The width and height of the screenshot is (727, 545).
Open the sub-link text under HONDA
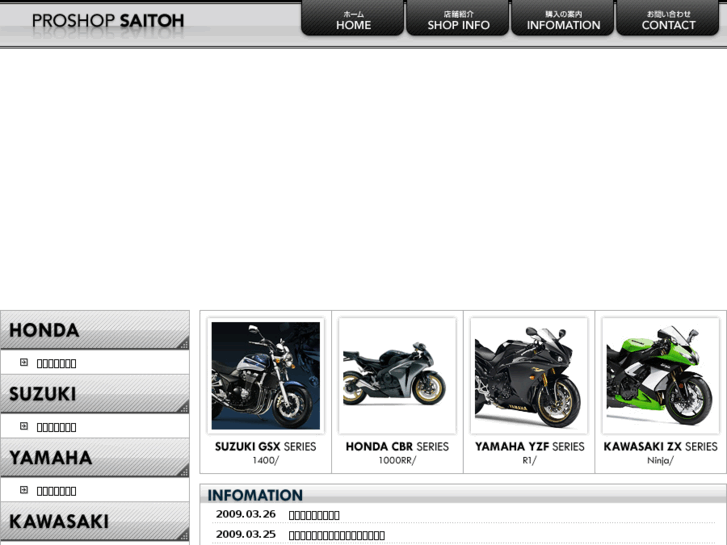click(x=57, y=363)
